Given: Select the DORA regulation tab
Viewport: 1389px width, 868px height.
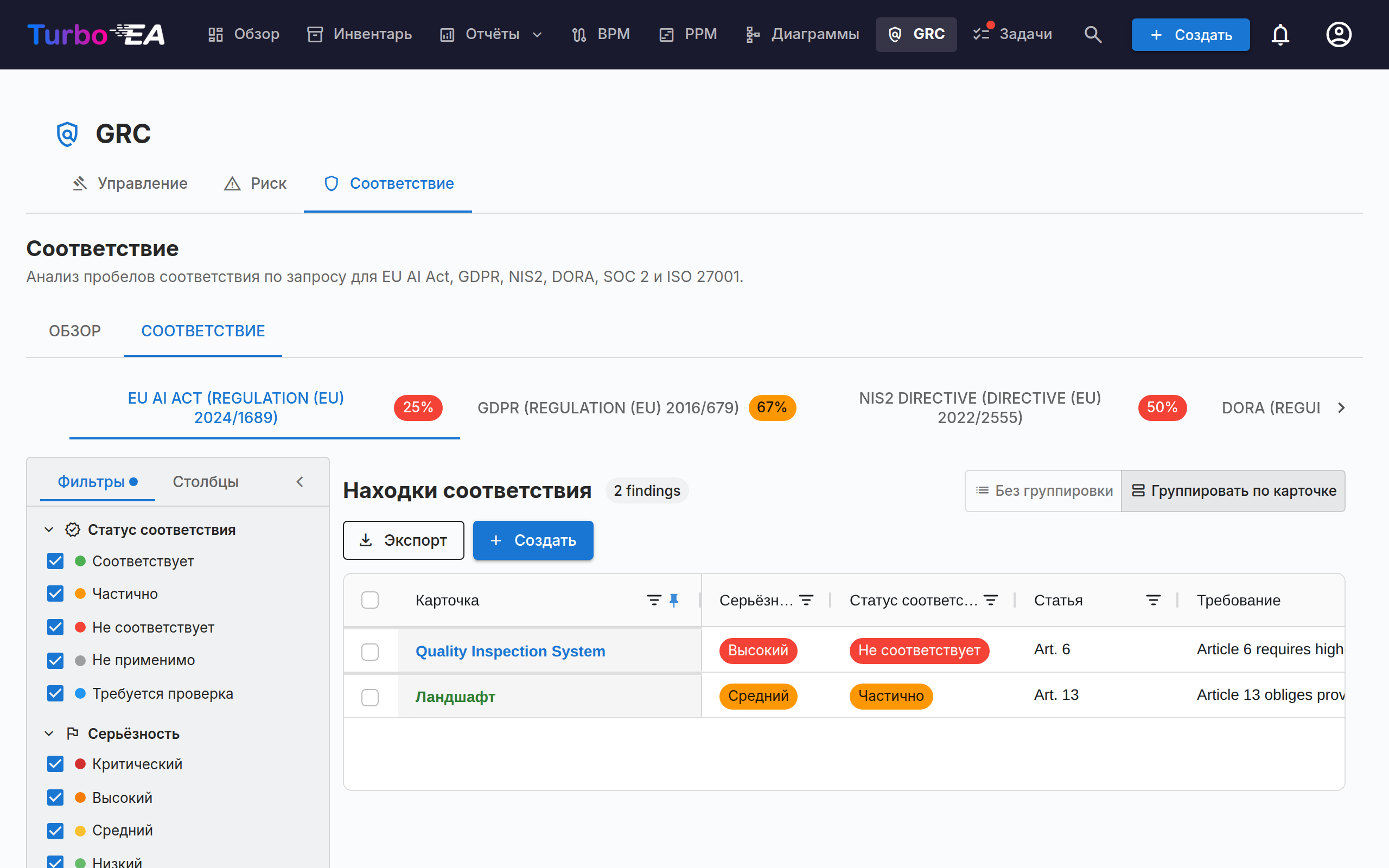Looking at the screenshot, I should click(1270, 407).
